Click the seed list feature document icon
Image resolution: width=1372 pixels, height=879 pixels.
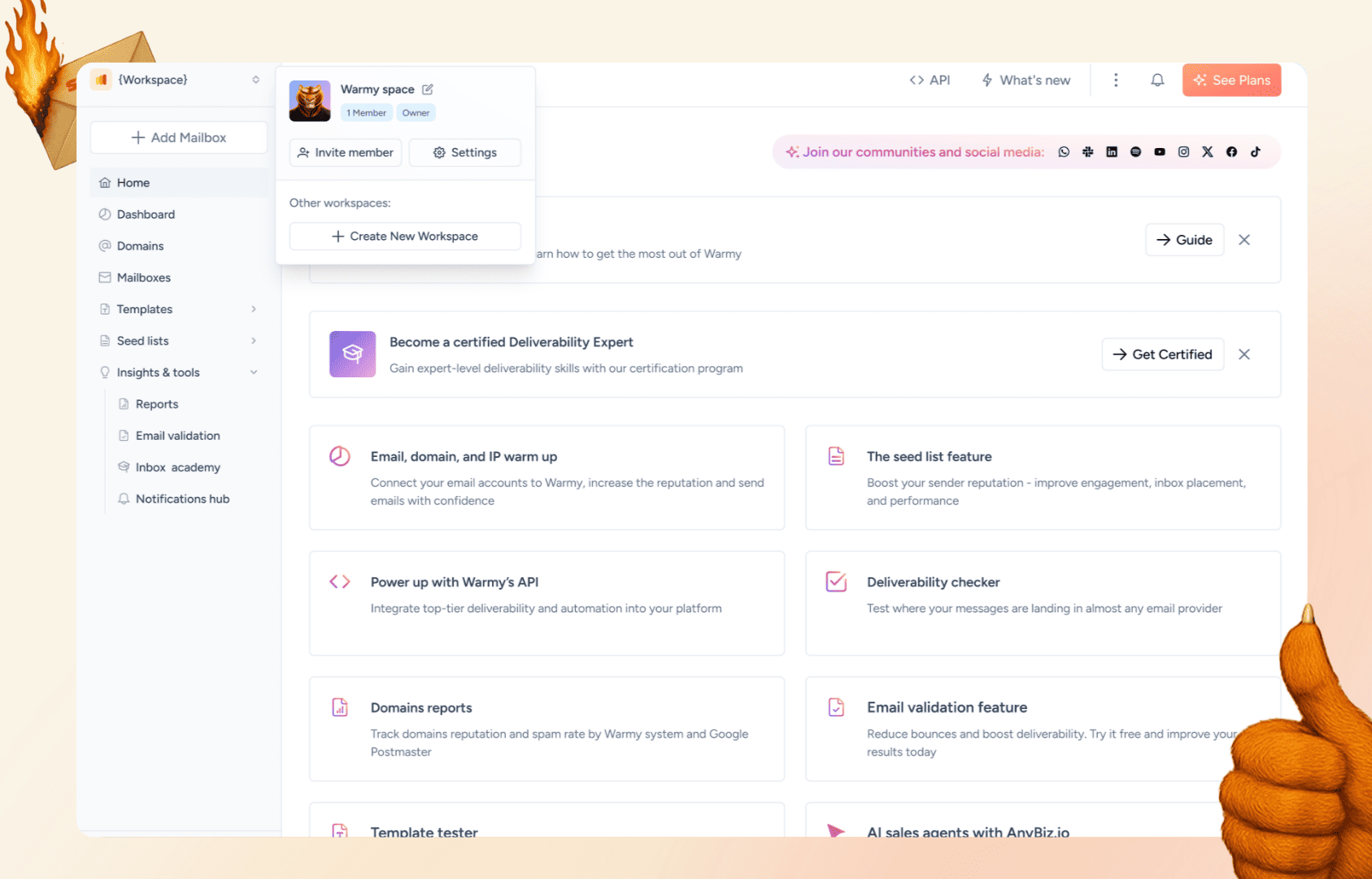tap(836, 456)
